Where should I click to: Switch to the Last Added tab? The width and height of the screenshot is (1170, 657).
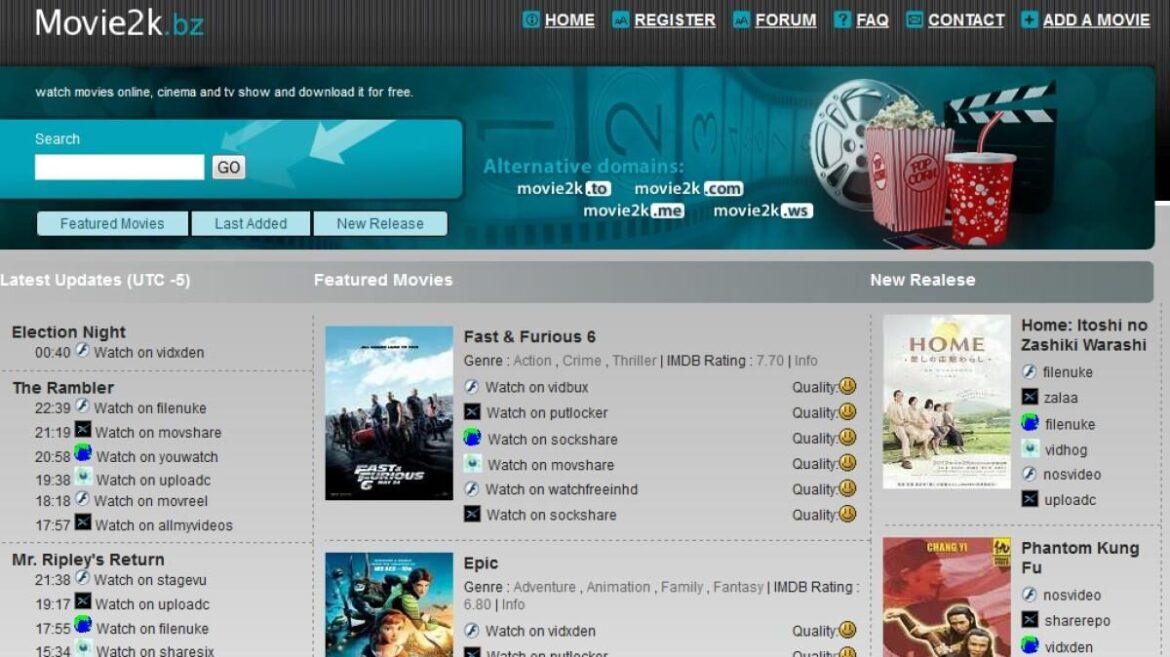(x=251, y=223)
